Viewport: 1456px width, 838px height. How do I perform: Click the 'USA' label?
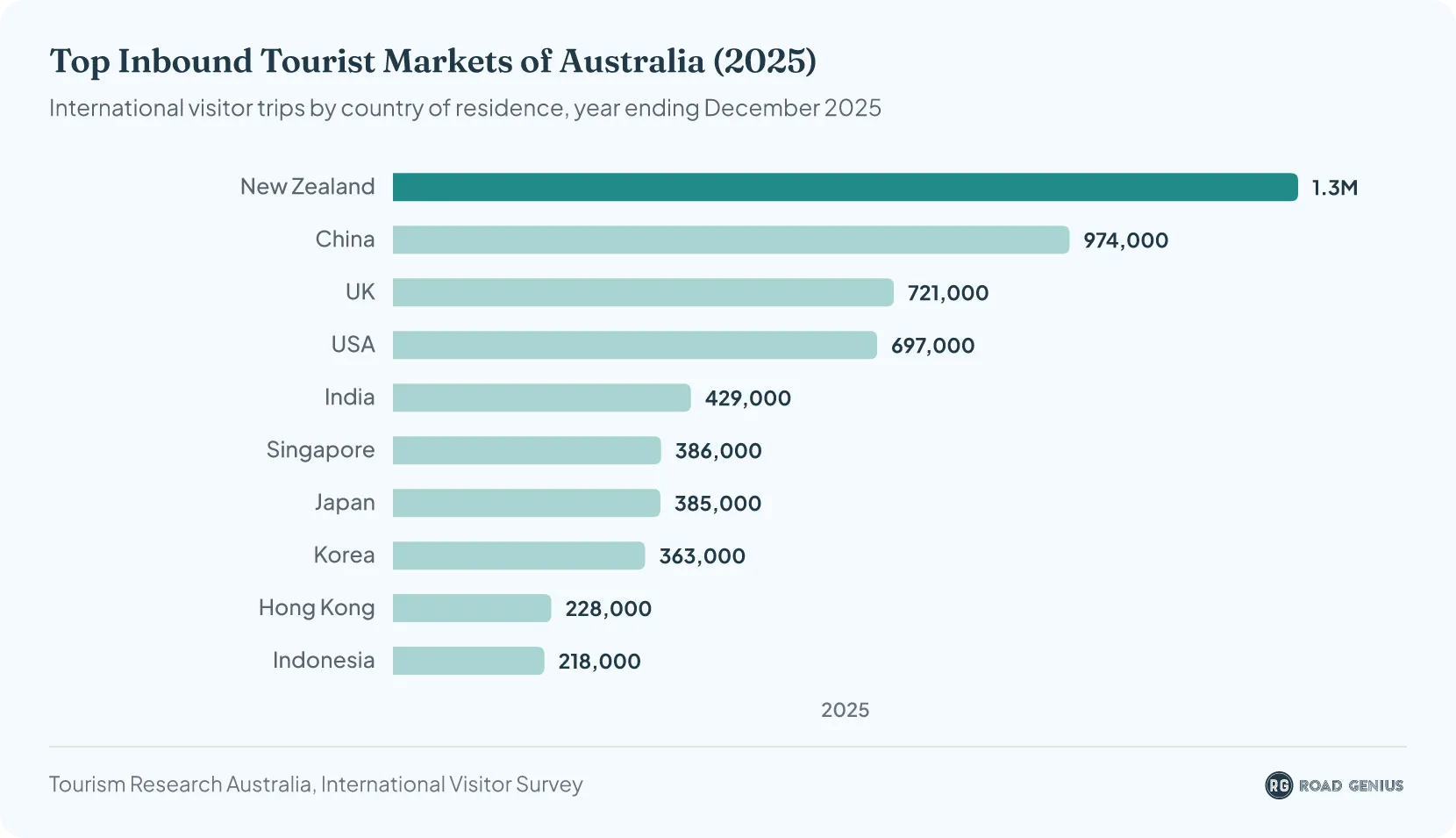(353, 345)
